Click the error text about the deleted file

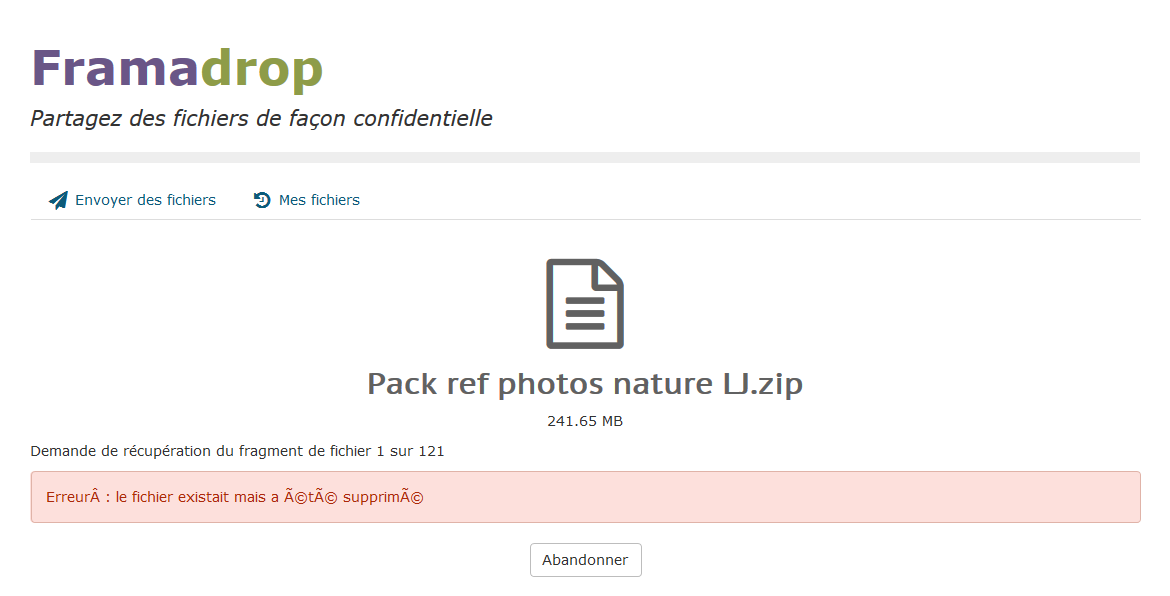[237, 497]
